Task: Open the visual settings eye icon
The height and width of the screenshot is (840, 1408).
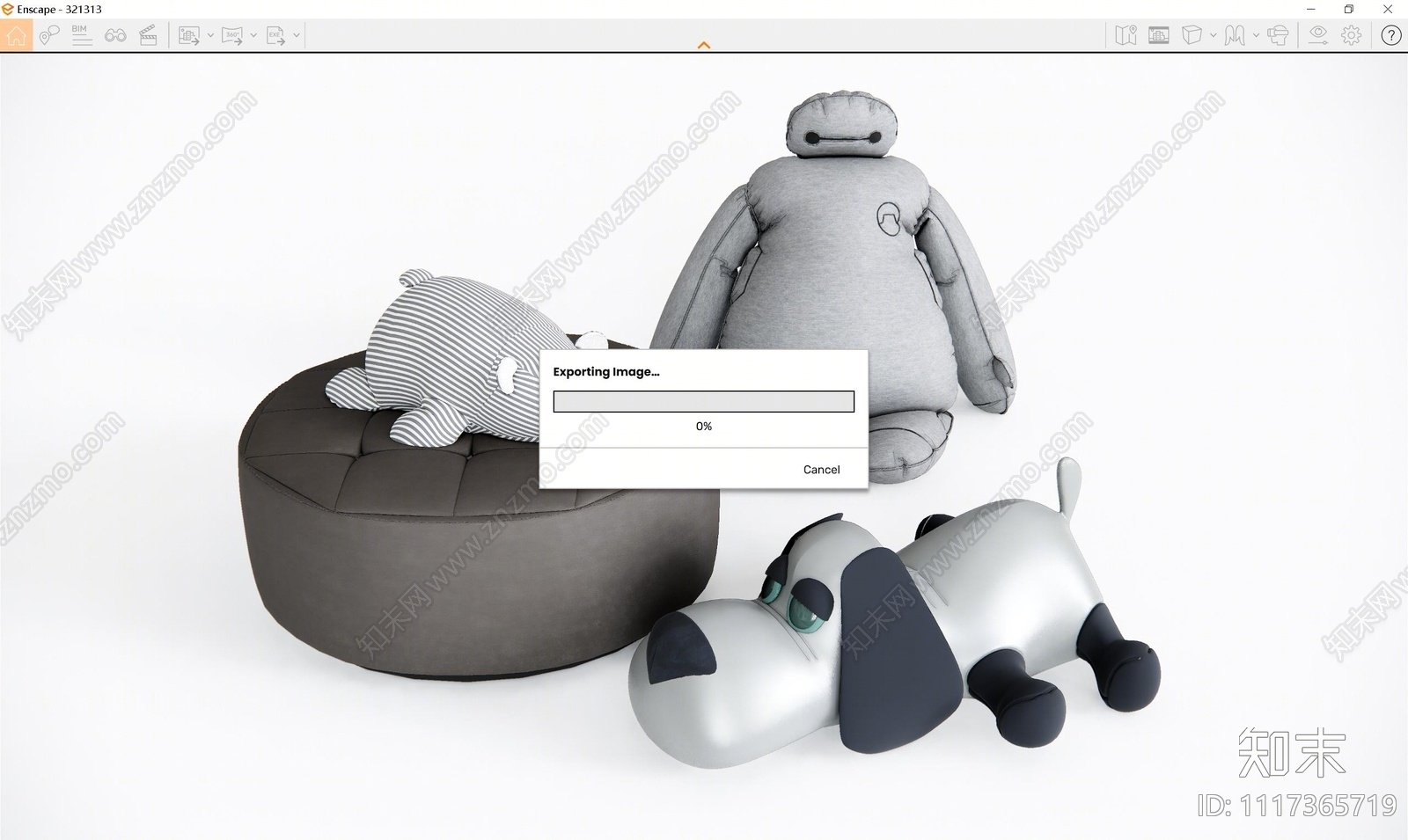Action: click(x=1317, y=35)
